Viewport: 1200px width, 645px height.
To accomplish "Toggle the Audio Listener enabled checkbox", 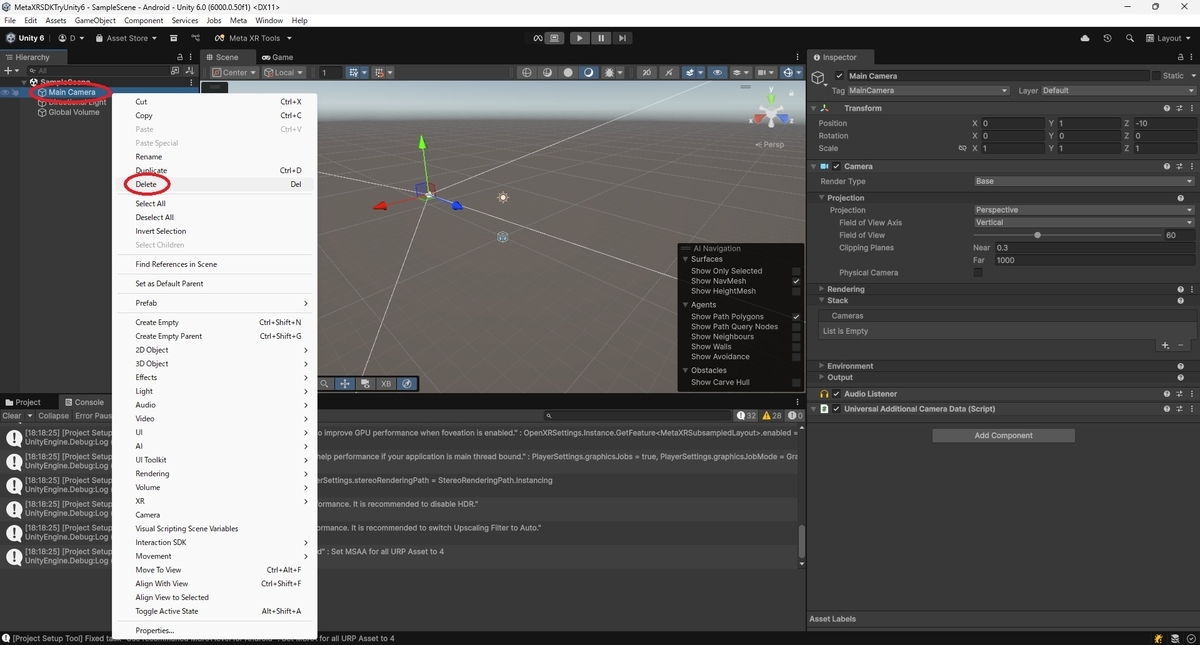I will (837, 394).
